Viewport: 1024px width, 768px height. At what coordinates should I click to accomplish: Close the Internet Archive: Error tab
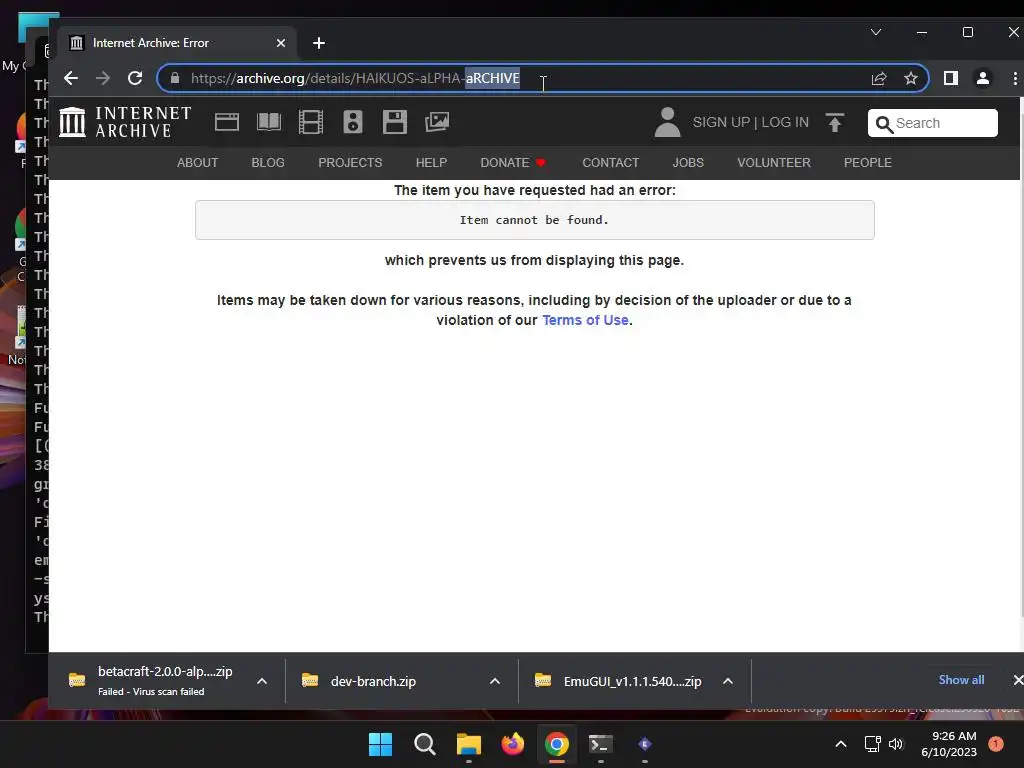tap(281, 43)
